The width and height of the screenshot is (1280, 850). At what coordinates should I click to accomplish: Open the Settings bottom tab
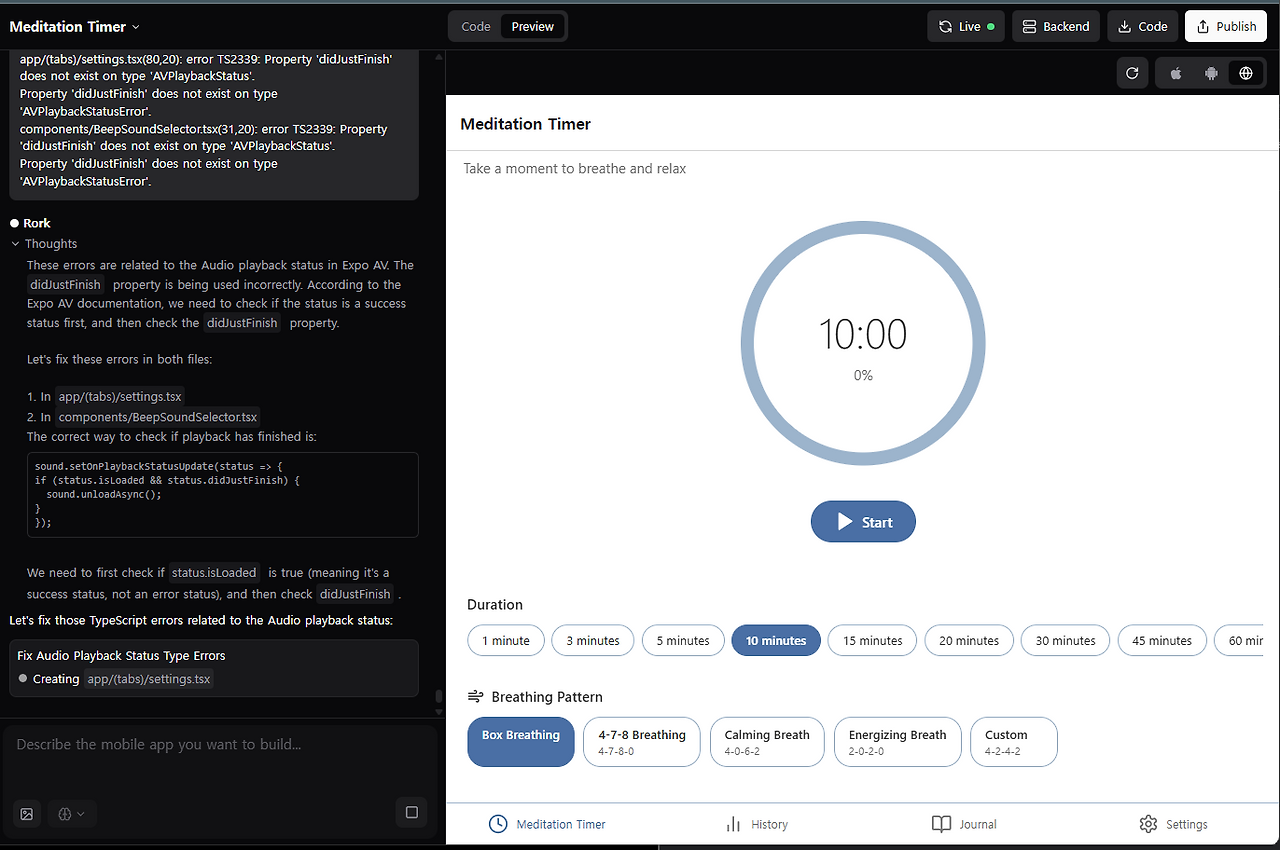point(1173,824)
